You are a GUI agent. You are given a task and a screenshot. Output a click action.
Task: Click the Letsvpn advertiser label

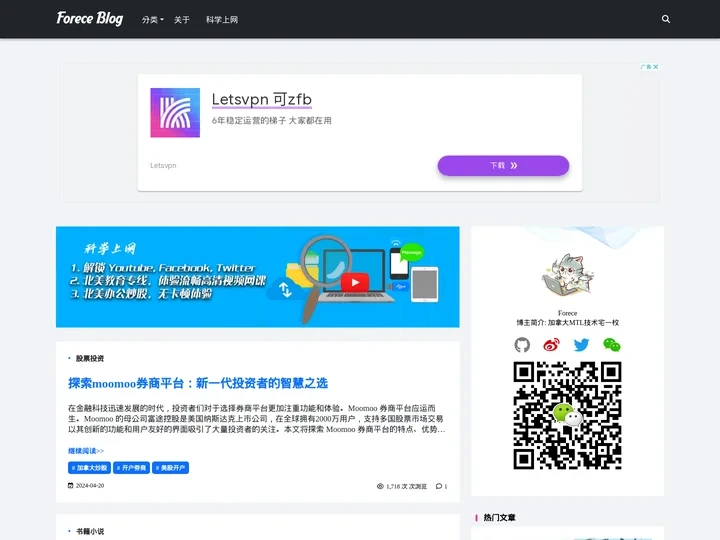(x=163, y=165)
